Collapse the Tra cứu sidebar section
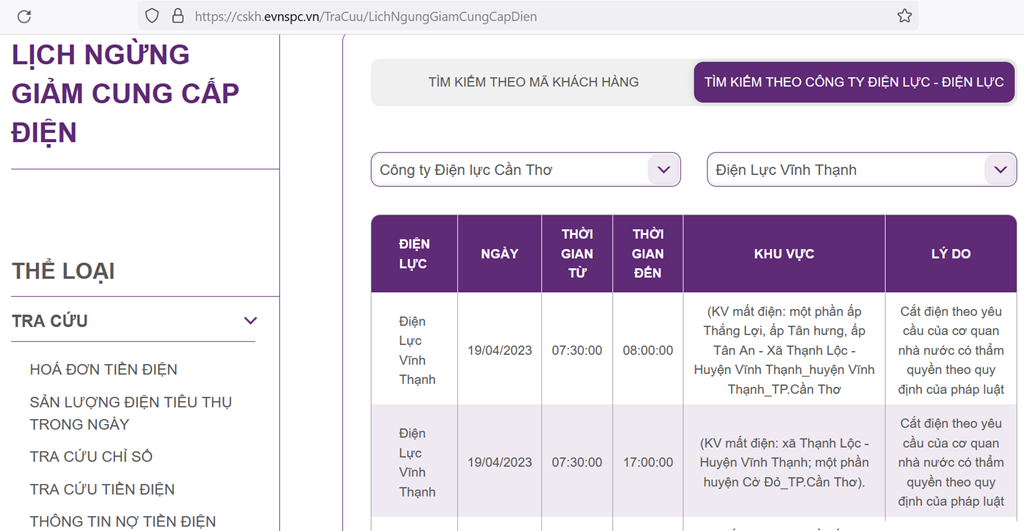 [x=250, y=321]
